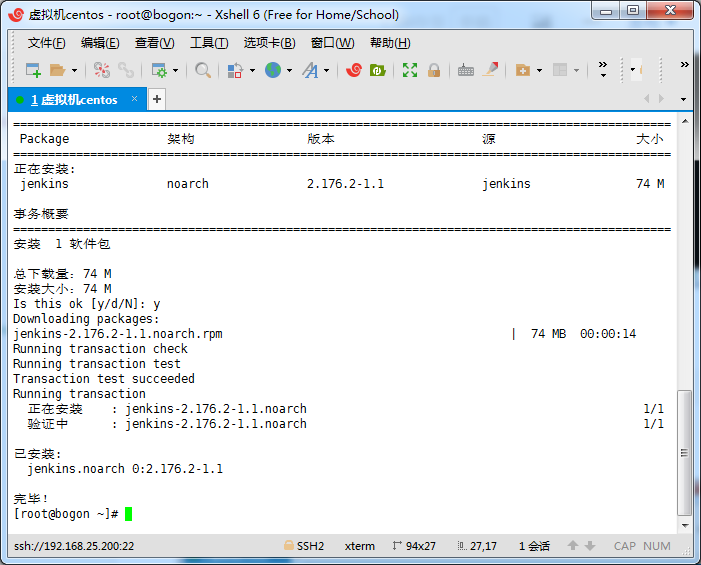The width and height of the screenshot is (701, 565).
Task: Click the terminal scrollbar down arrow
Action: [x=685, y=526]
